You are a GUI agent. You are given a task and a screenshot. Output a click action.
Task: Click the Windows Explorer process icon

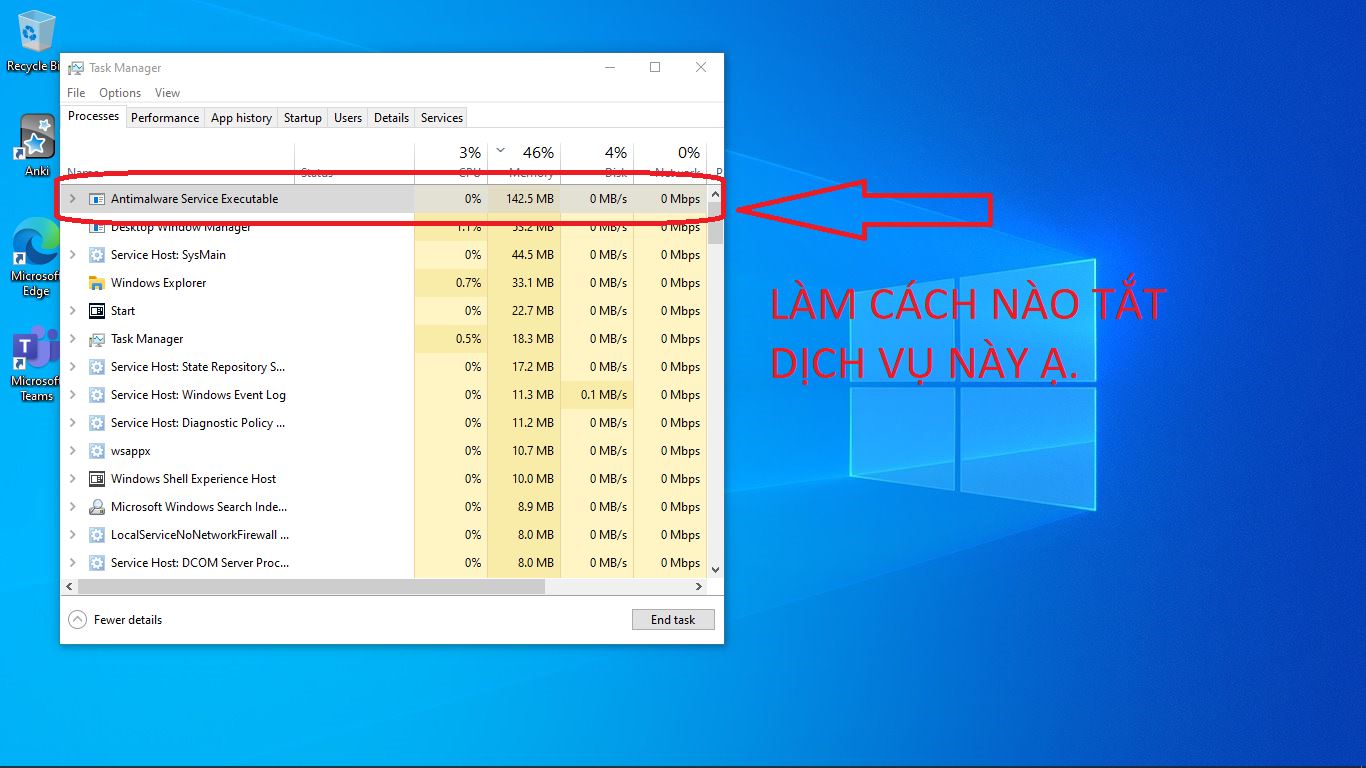pyautogui.click(x=96, y=283)
